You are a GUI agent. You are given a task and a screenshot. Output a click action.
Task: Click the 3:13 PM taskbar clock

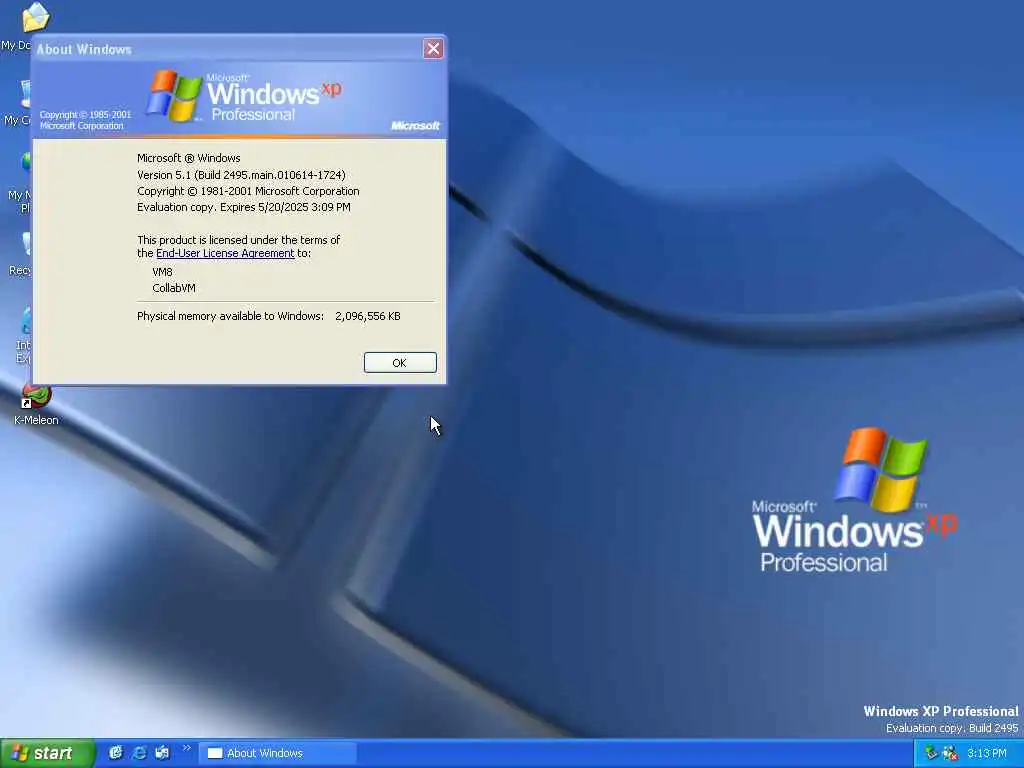tap(987, 753)
